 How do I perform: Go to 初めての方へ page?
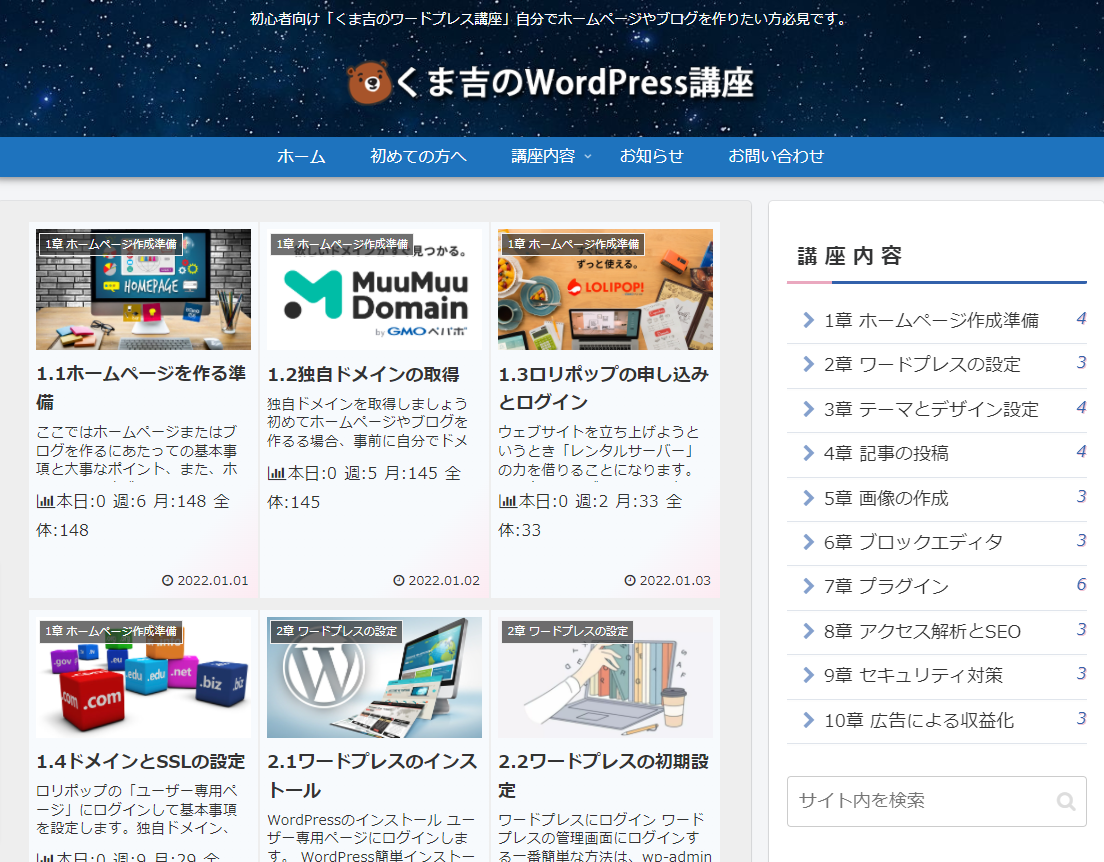coord(418,156)
